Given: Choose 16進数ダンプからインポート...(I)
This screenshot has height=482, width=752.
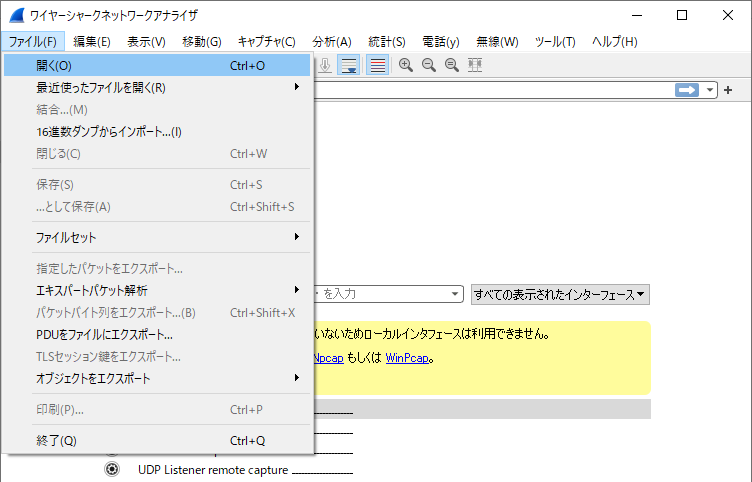Looking at the screenshot, I should tap(157, 131).
